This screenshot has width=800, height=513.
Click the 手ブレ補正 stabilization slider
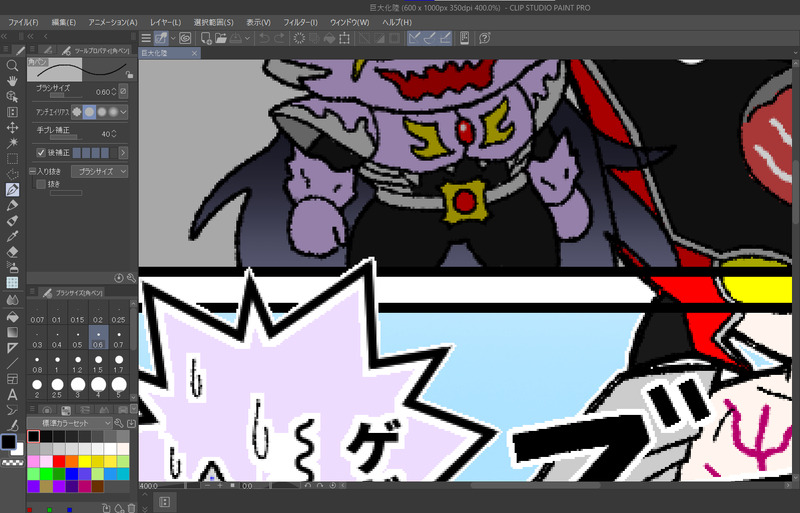coord(64,137)
